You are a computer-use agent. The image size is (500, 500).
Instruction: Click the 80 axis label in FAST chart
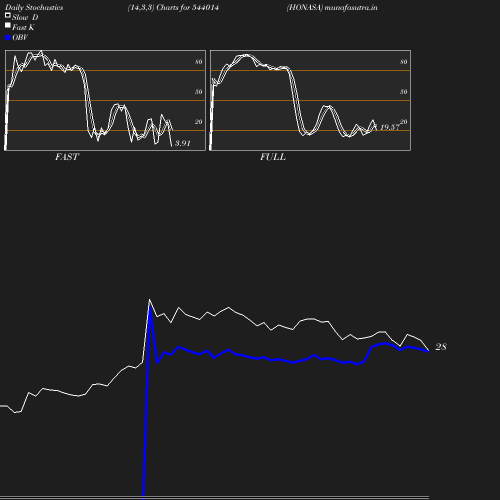click(199, 62)
